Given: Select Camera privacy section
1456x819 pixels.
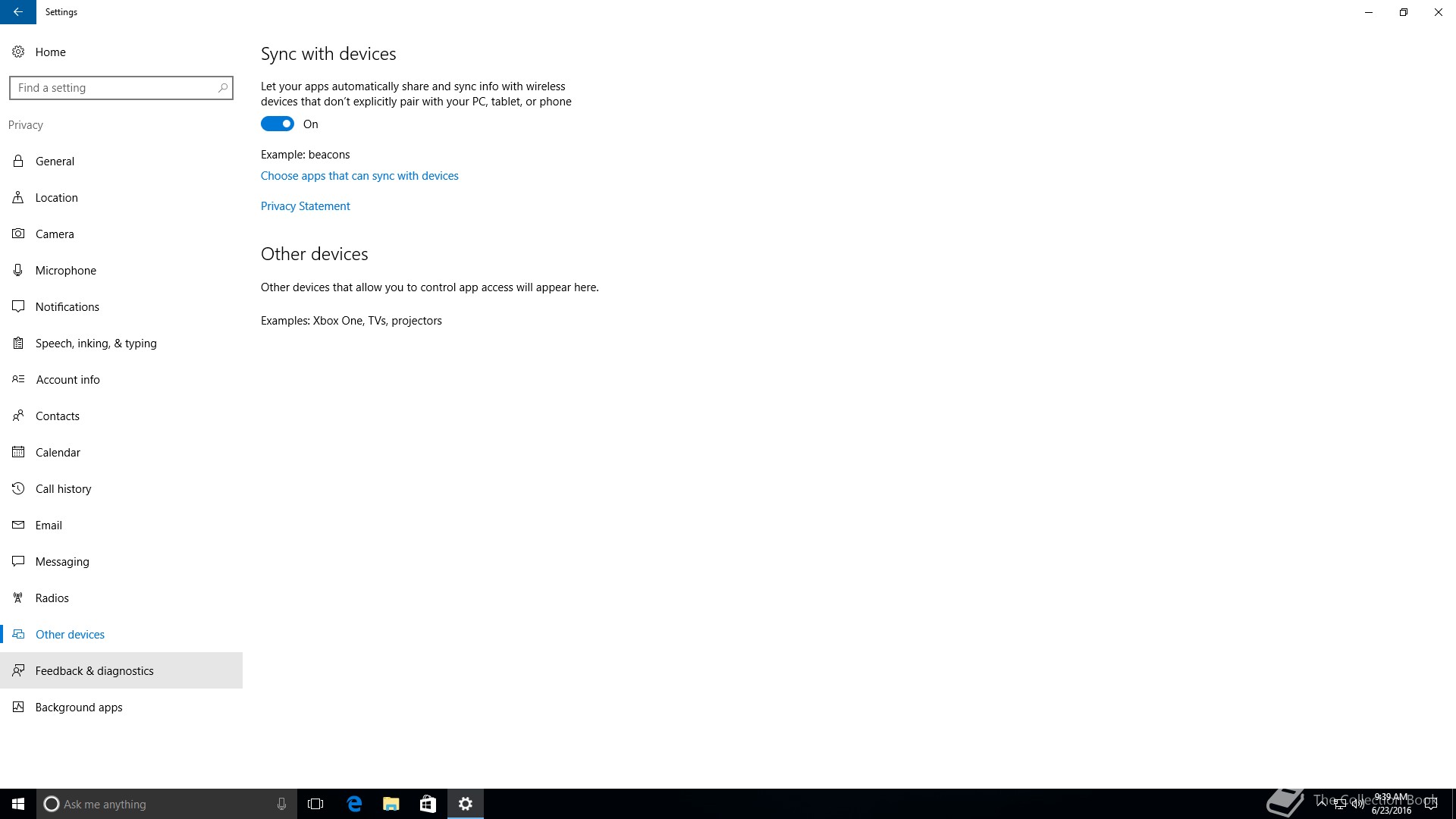Looking at the screenshot, I should (x=121, y=234).
